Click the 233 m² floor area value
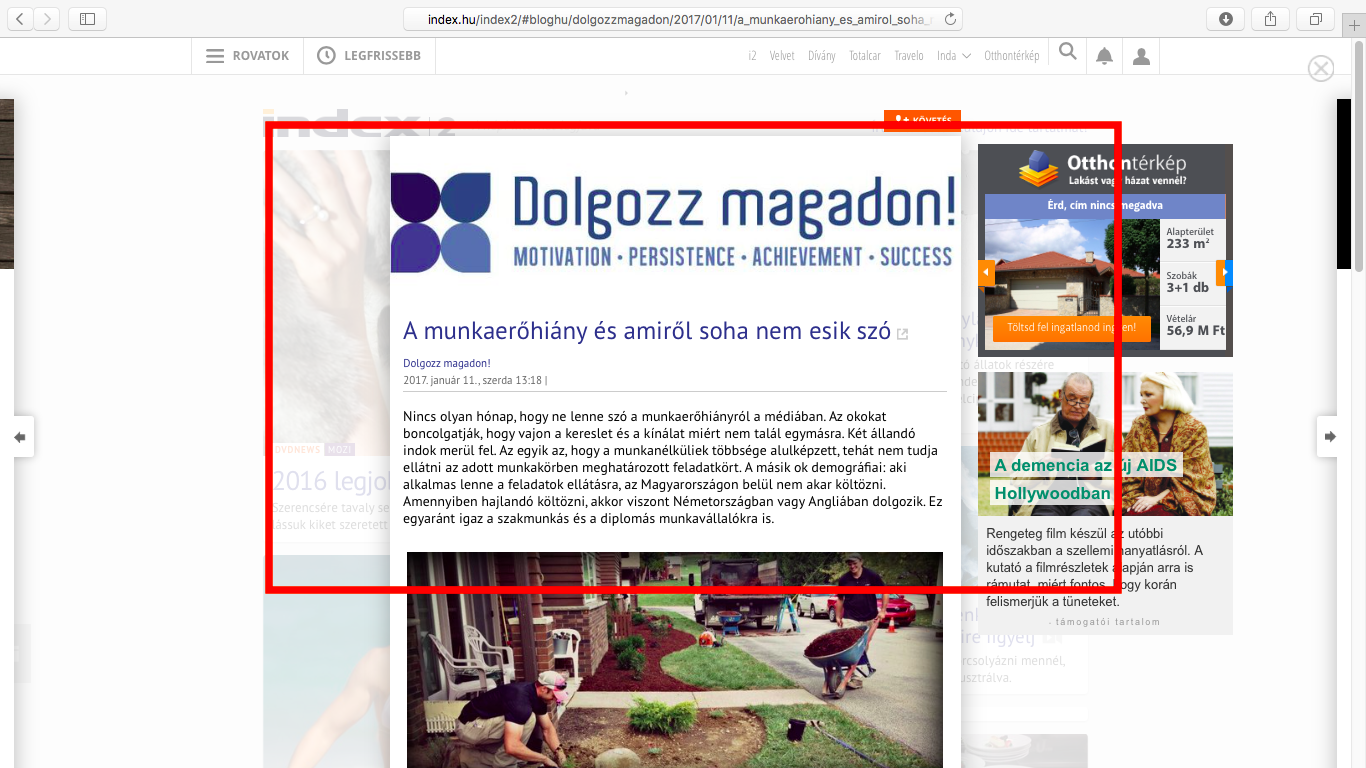Viewport: 1366px width, 768px height. pos(1188,243)
